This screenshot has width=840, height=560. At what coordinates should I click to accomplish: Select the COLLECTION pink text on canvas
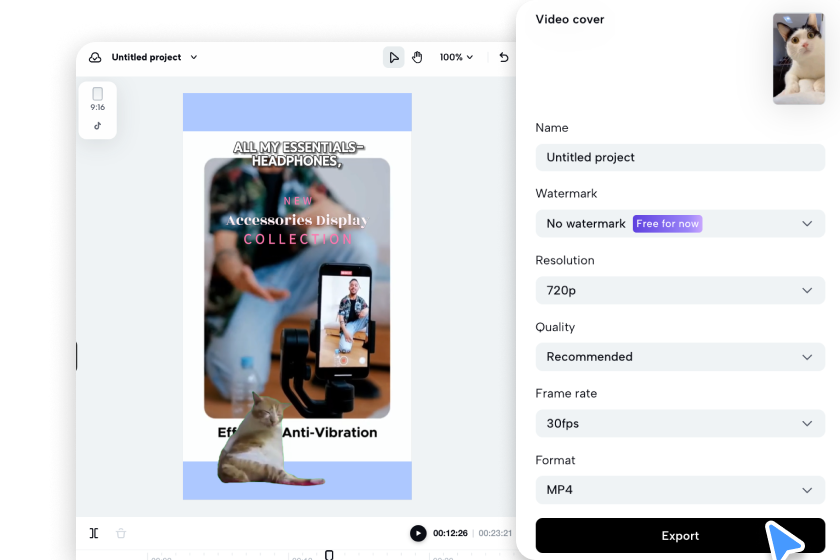[298, 239]
